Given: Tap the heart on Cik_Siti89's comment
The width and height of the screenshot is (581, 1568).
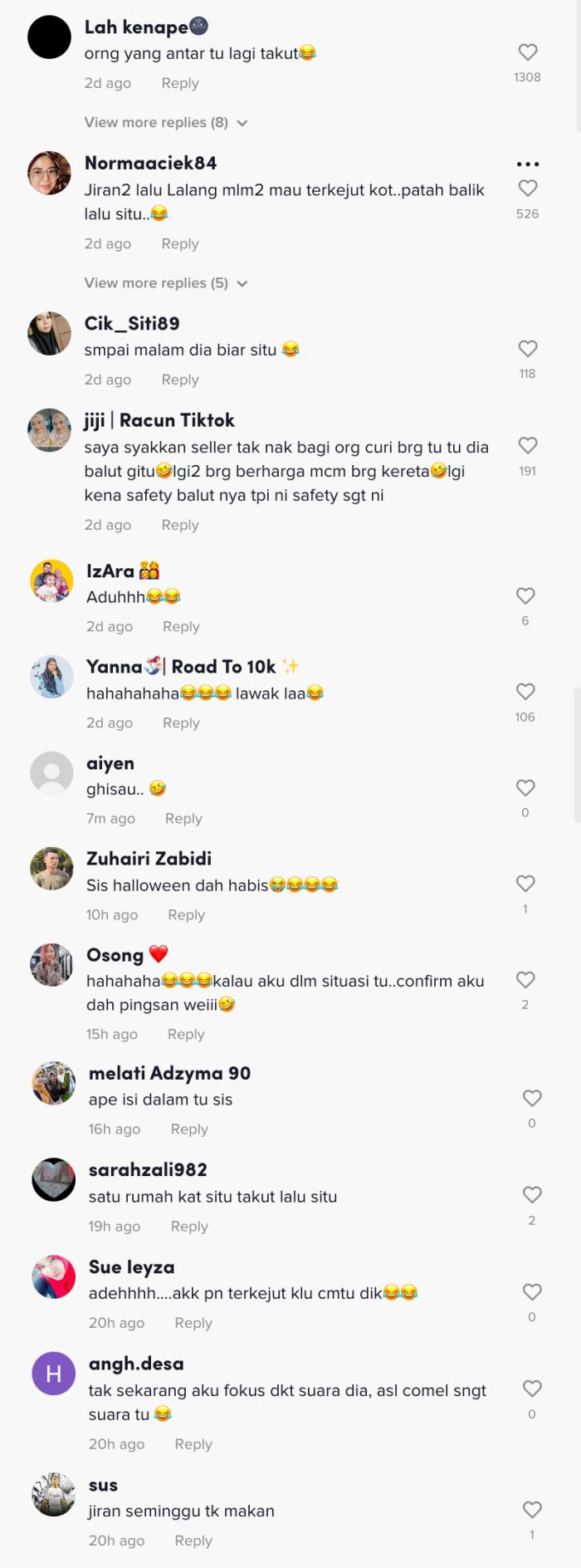Looking at the screenshot, I should click(528, 348).
